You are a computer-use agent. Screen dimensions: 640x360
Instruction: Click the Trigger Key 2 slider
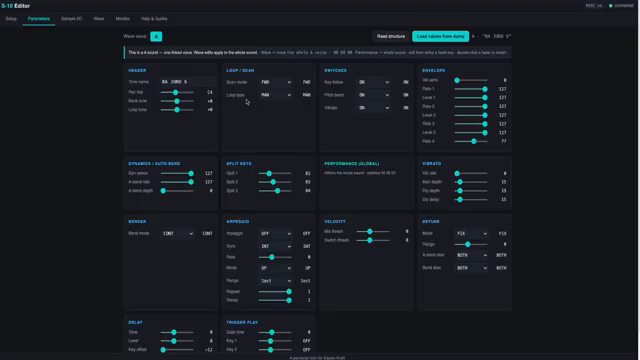275,350
